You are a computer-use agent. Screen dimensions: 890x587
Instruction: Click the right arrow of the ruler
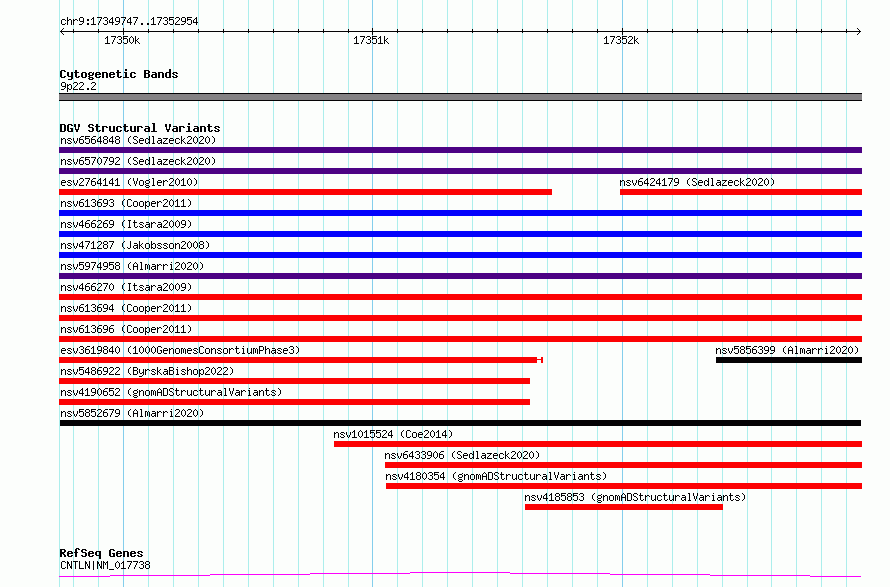coord(859,31)
